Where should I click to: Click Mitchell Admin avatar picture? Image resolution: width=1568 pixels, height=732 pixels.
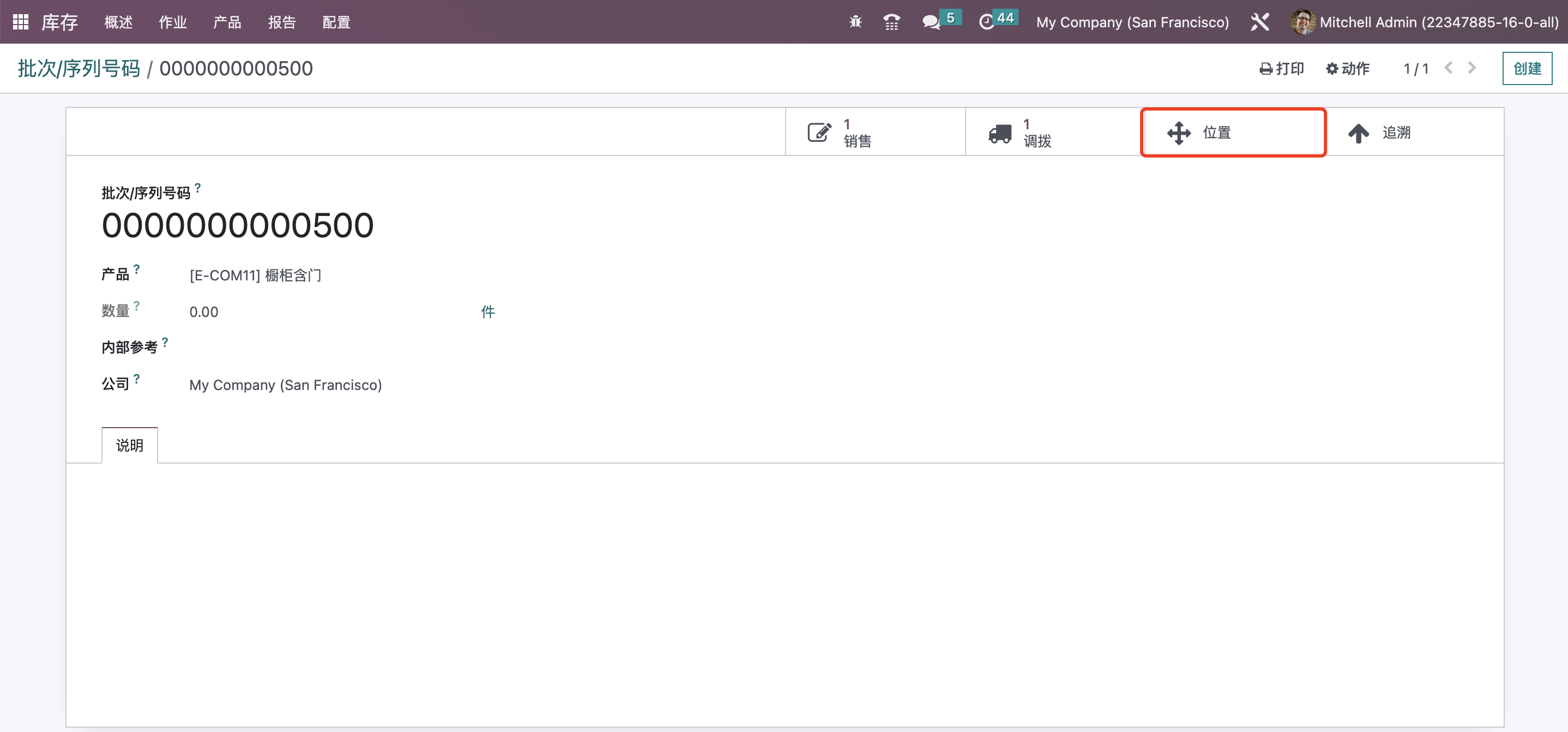(1302, 22)
